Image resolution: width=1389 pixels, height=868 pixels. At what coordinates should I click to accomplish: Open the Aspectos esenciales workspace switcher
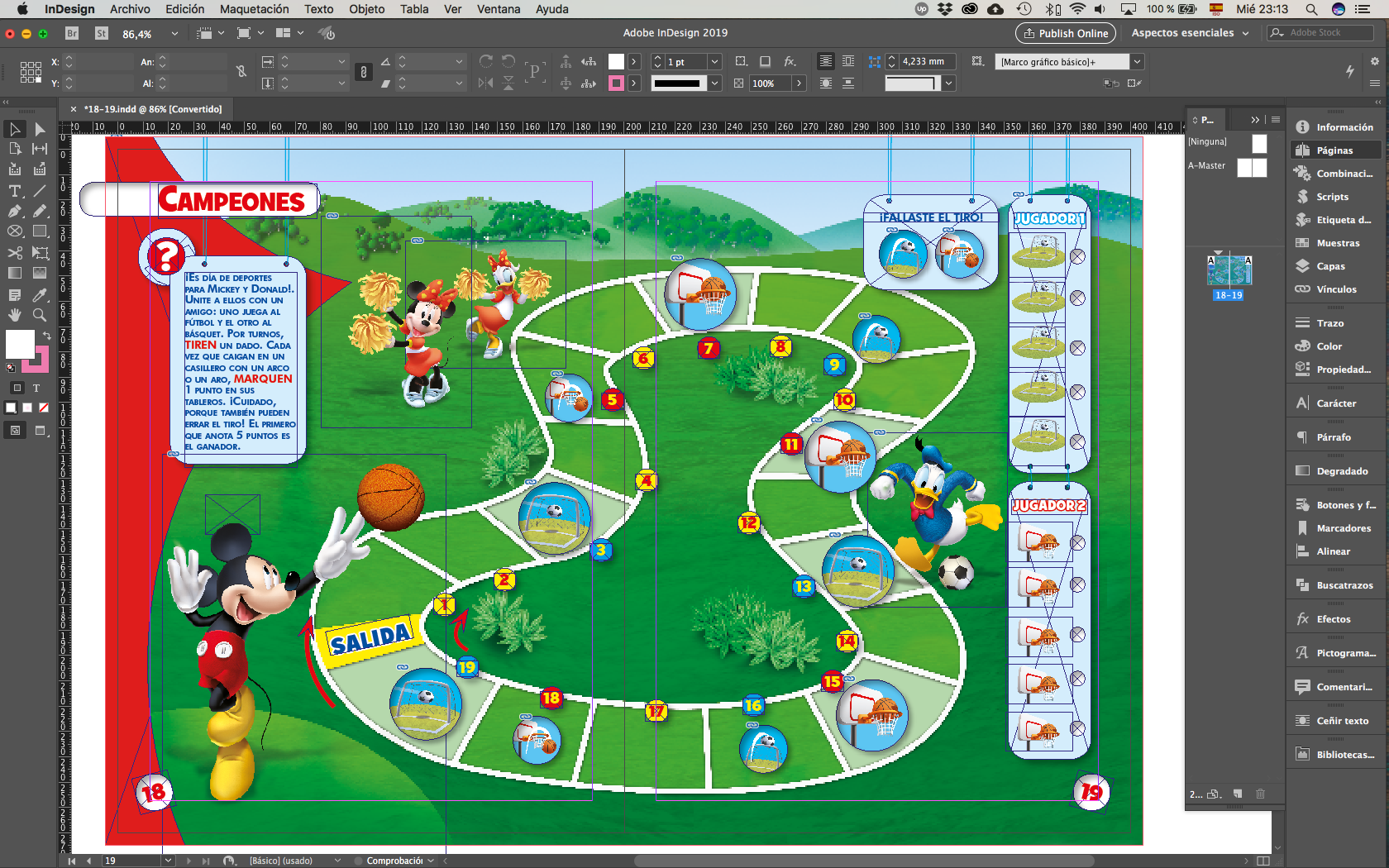point(1190,33)
